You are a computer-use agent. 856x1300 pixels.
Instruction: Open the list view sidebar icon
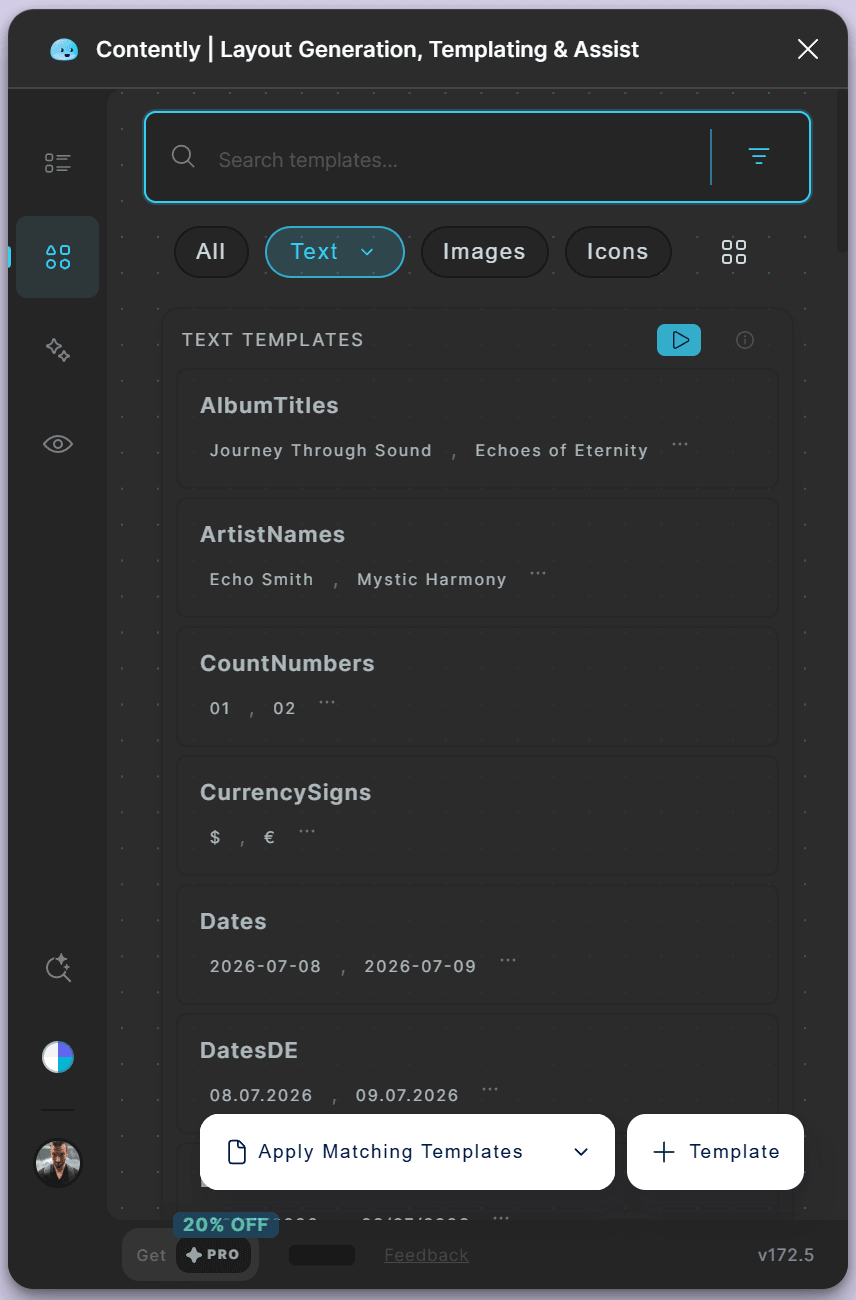[58, 163]
